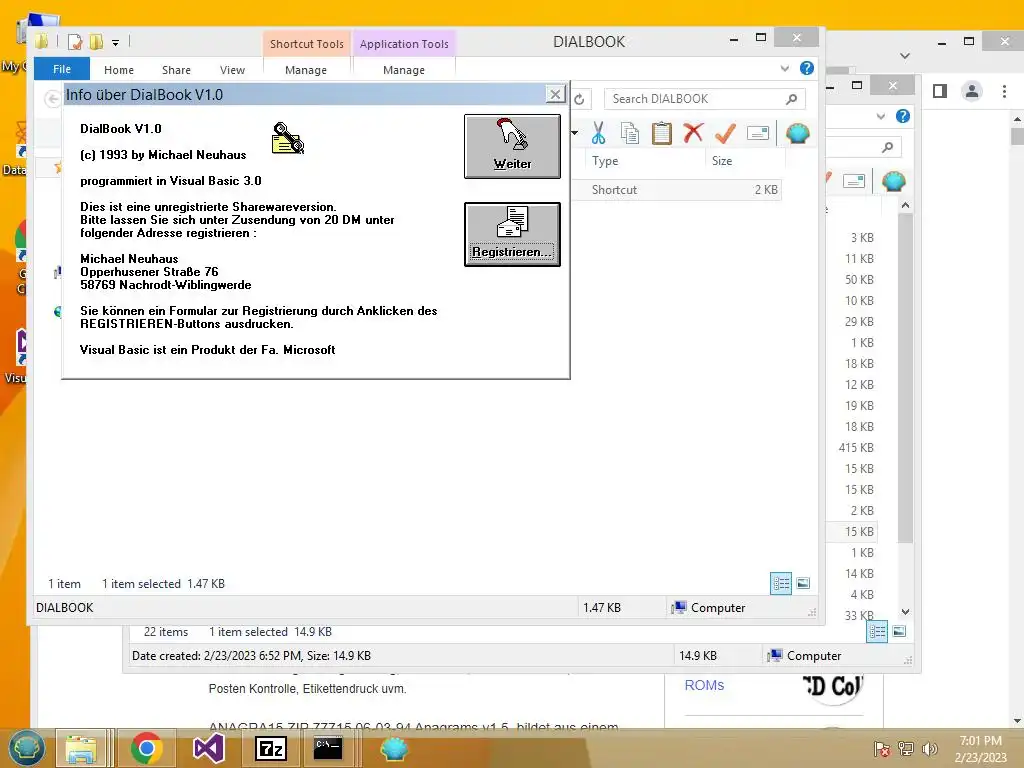The width and height of the screenshot is (1024, 768).
Task: Open Visual Studio from the taskbar
Action: (x=208, y=748)
